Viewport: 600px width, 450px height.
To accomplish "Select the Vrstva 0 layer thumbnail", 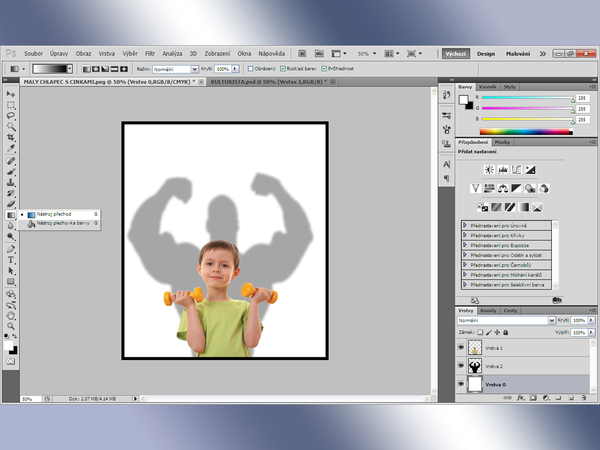I will (475, 384).
